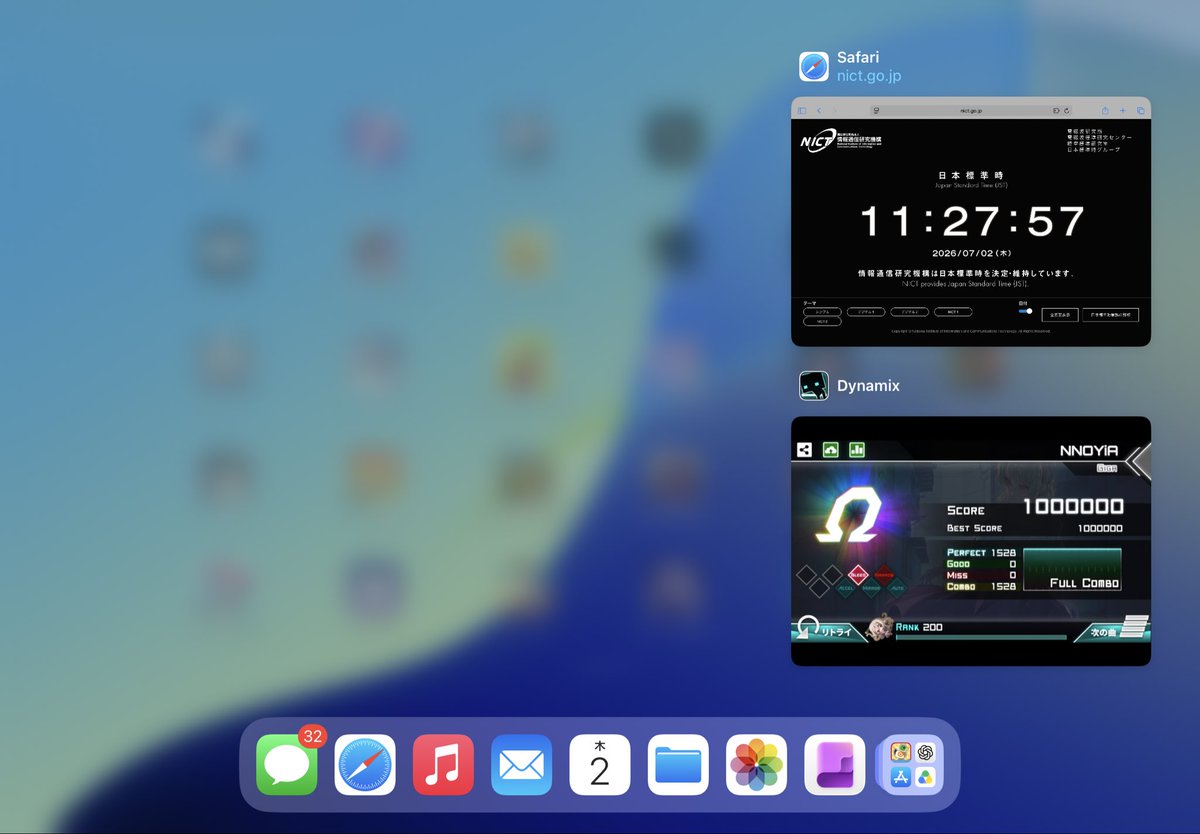Viewport: 1200px width, 834px height.
Task: Open the Music app in dock
Action: pyautogui.click(x=443, y=765)
